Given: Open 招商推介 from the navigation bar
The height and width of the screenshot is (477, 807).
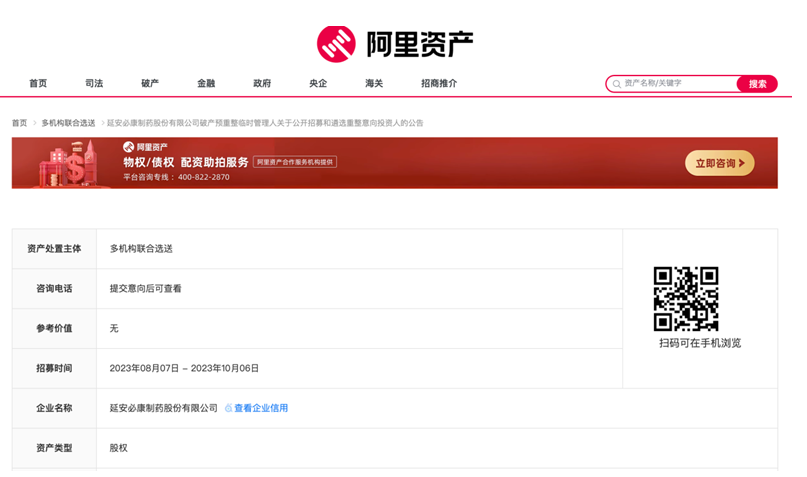Looking at the screenshot, I should (x=439, y=83).
